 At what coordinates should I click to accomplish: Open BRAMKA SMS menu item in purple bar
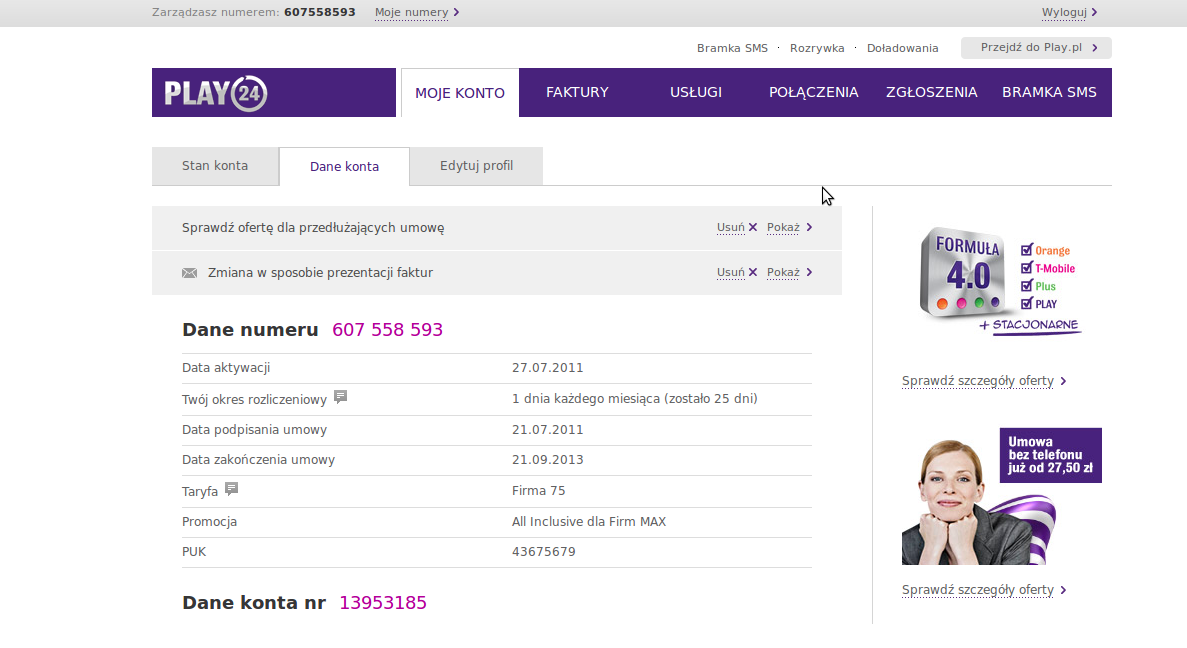point(1049,92)
